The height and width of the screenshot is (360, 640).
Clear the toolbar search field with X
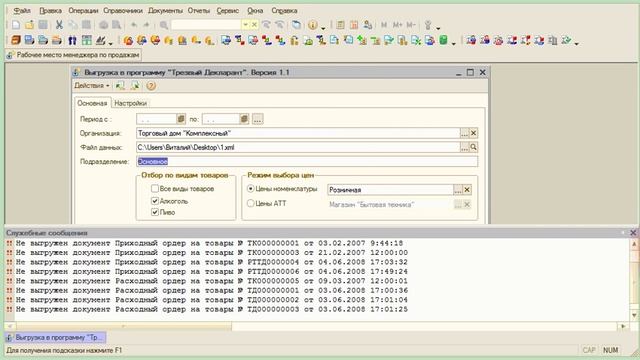click(x=254, y=25)
